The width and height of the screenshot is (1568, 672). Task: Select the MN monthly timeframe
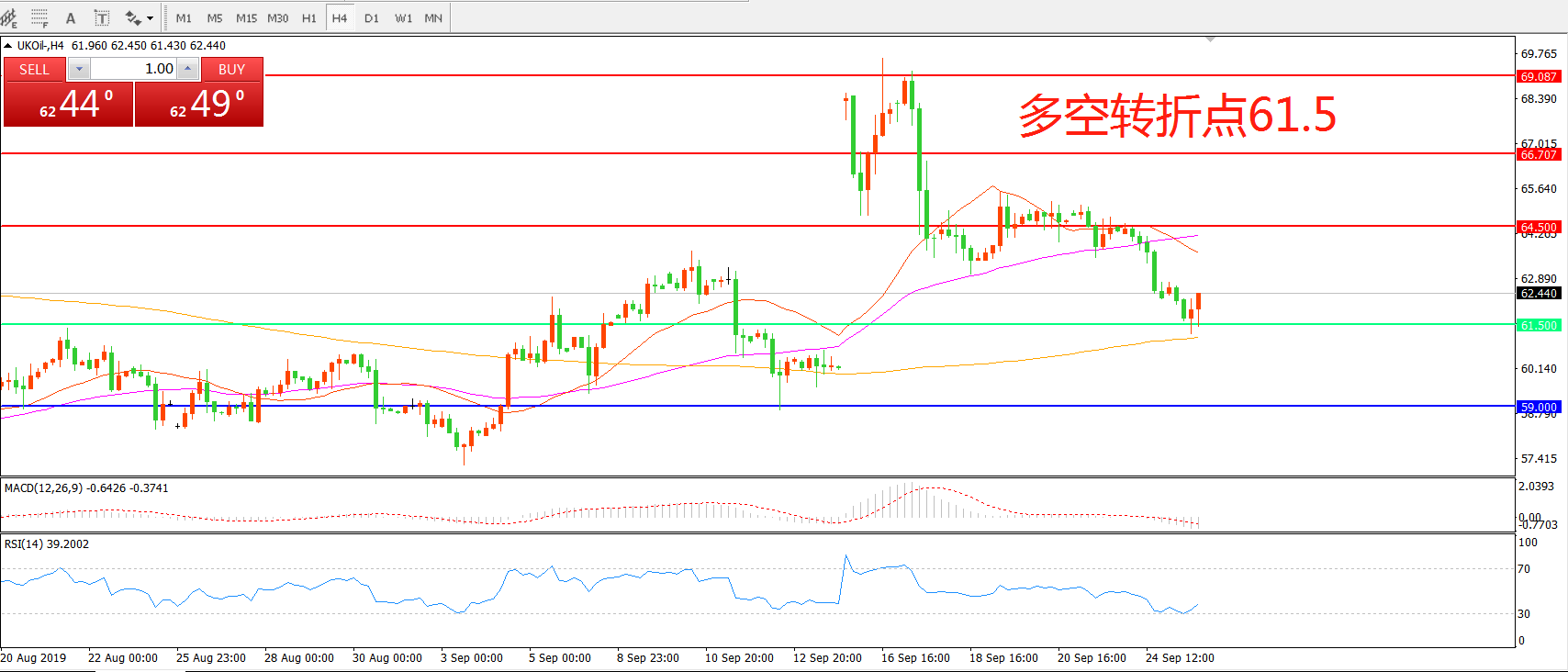coord(433,17)
